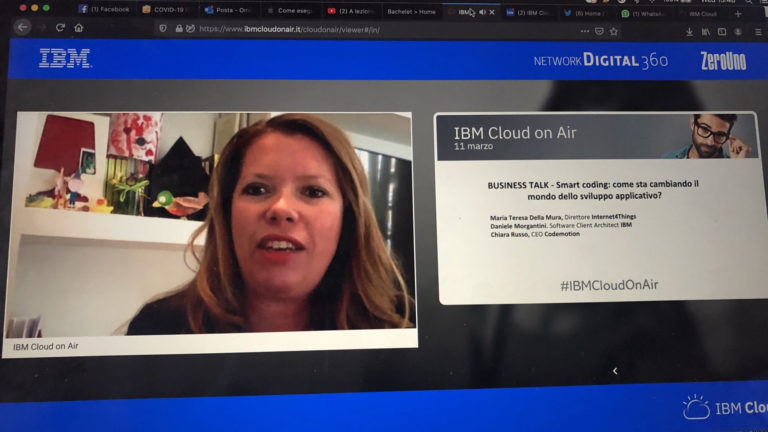Open the page actions three-dot menu
768x432 pixels.
click(585, 31)
